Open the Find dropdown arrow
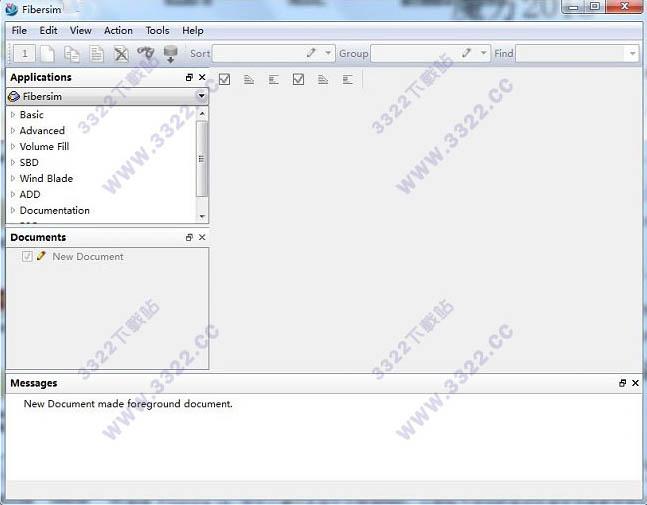 point(633,54)
